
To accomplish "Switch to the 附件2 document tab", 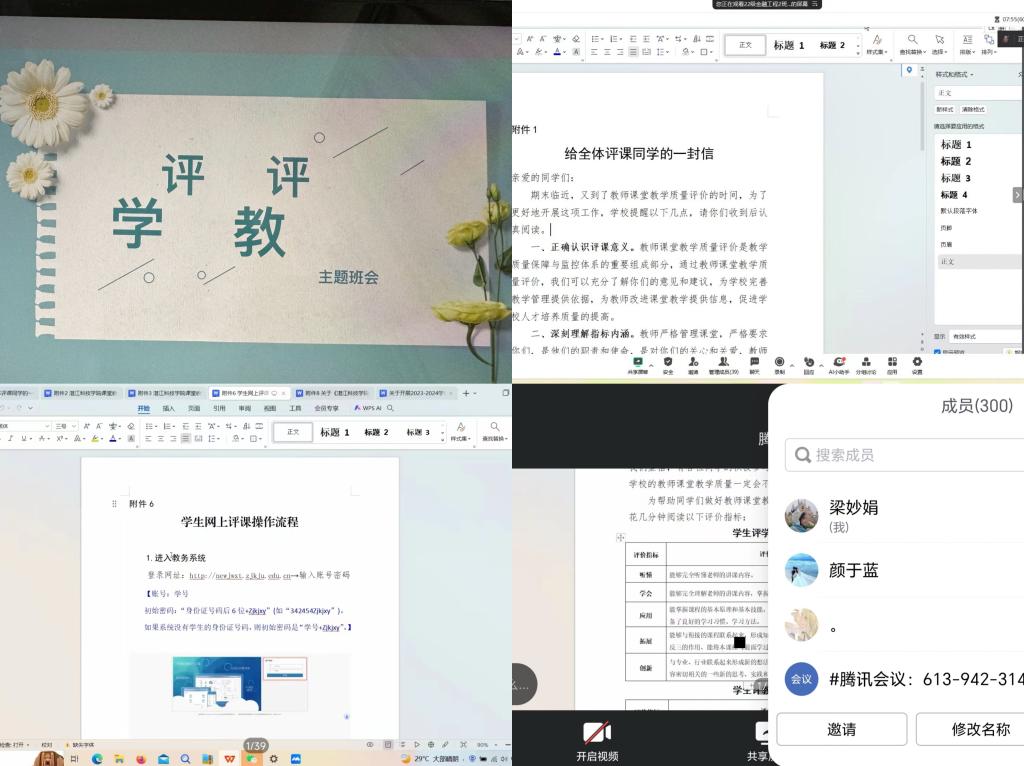I will pyautogui.click(x=81, y=393).
